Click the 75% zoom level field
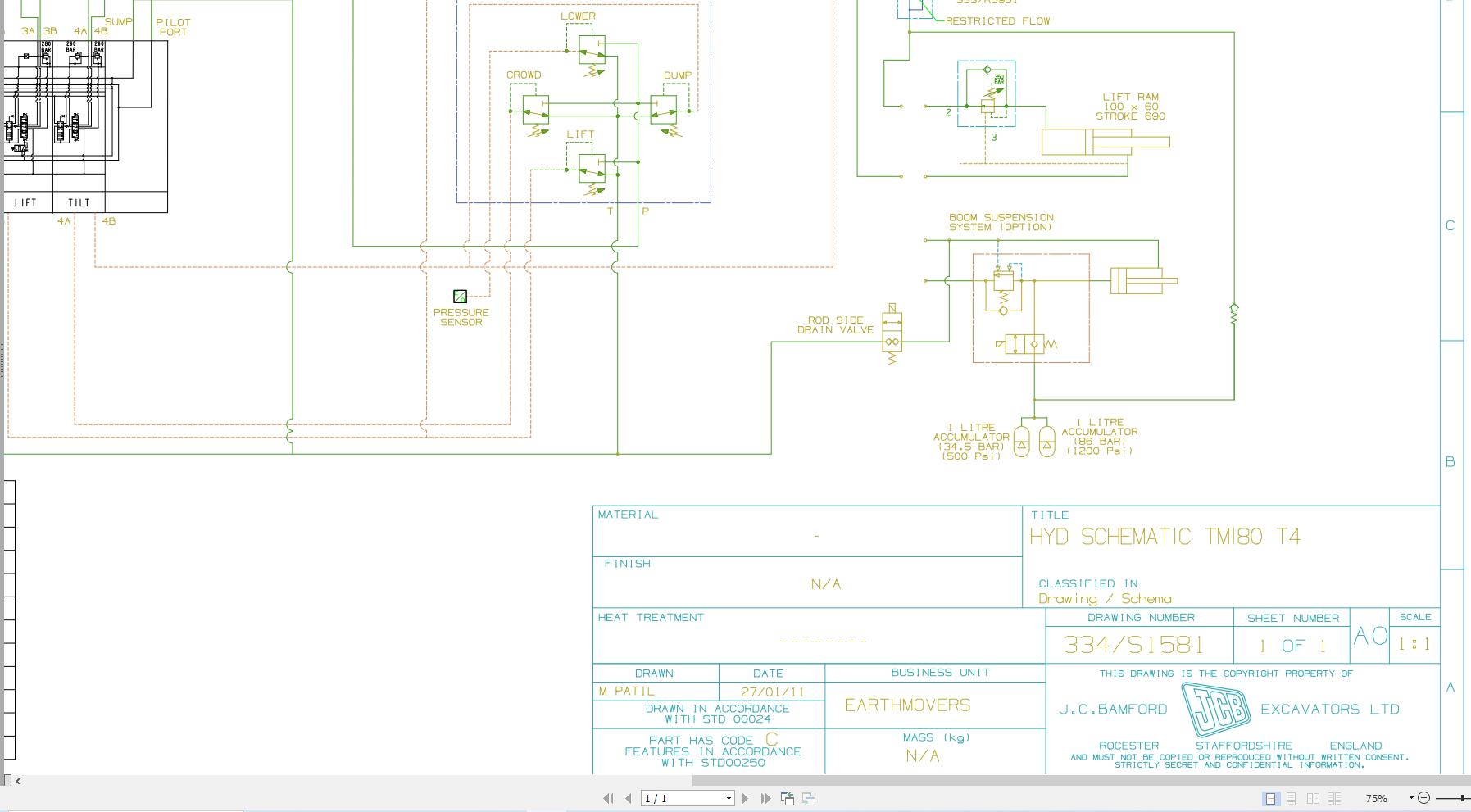 coord(1377,798)
